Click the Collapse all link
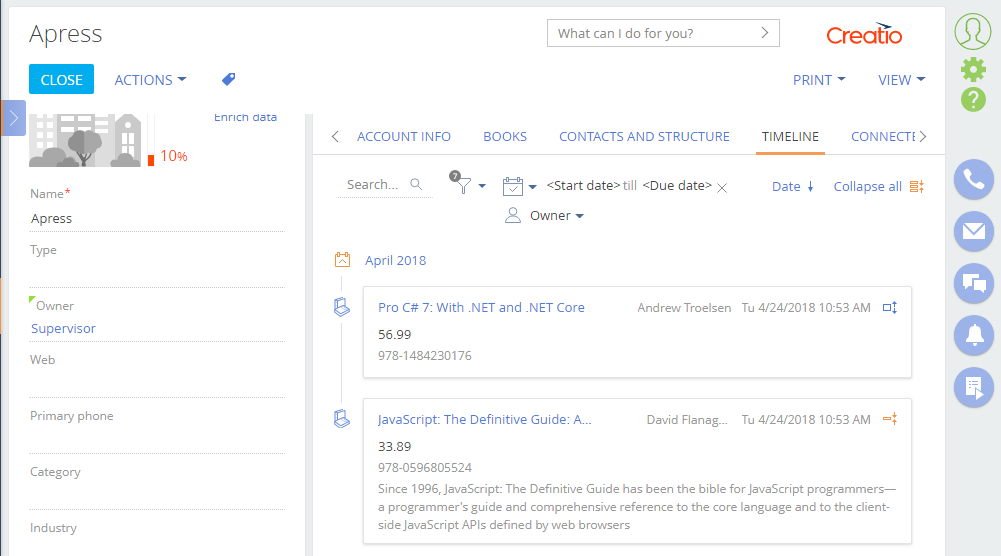 (867, 186)
